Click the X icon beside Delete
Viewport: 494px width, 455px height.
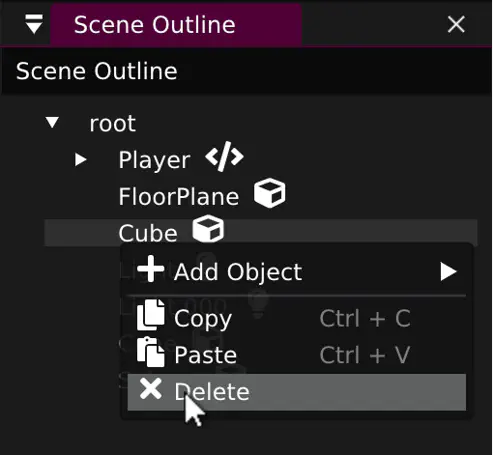pyautogui.click(x=151, y=389)
